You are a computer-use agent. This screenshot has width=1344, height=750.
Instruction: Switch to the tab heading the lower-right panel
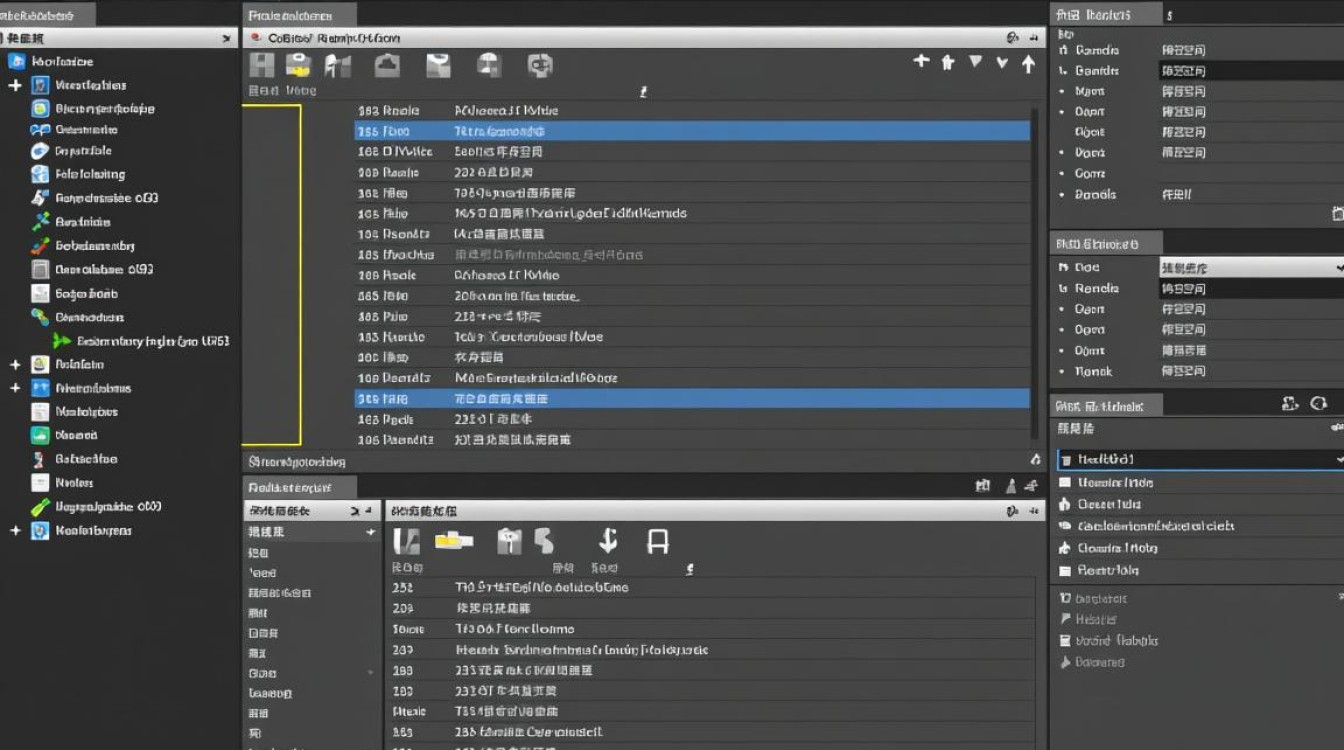coord(1106,406)
